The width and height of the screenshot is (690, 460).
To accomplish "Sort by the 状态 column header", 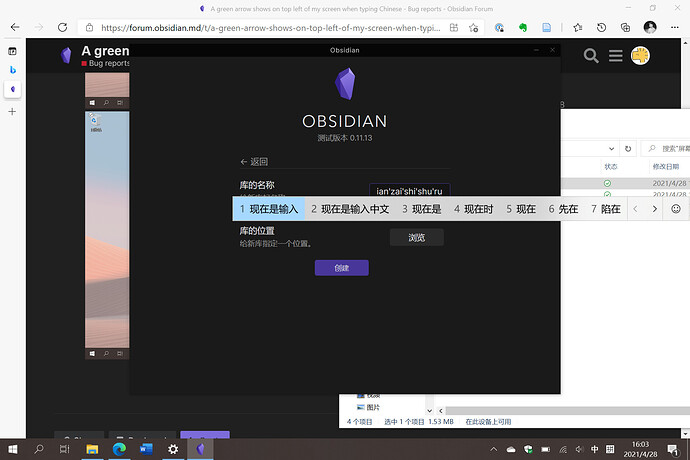I will coord(610,166).
